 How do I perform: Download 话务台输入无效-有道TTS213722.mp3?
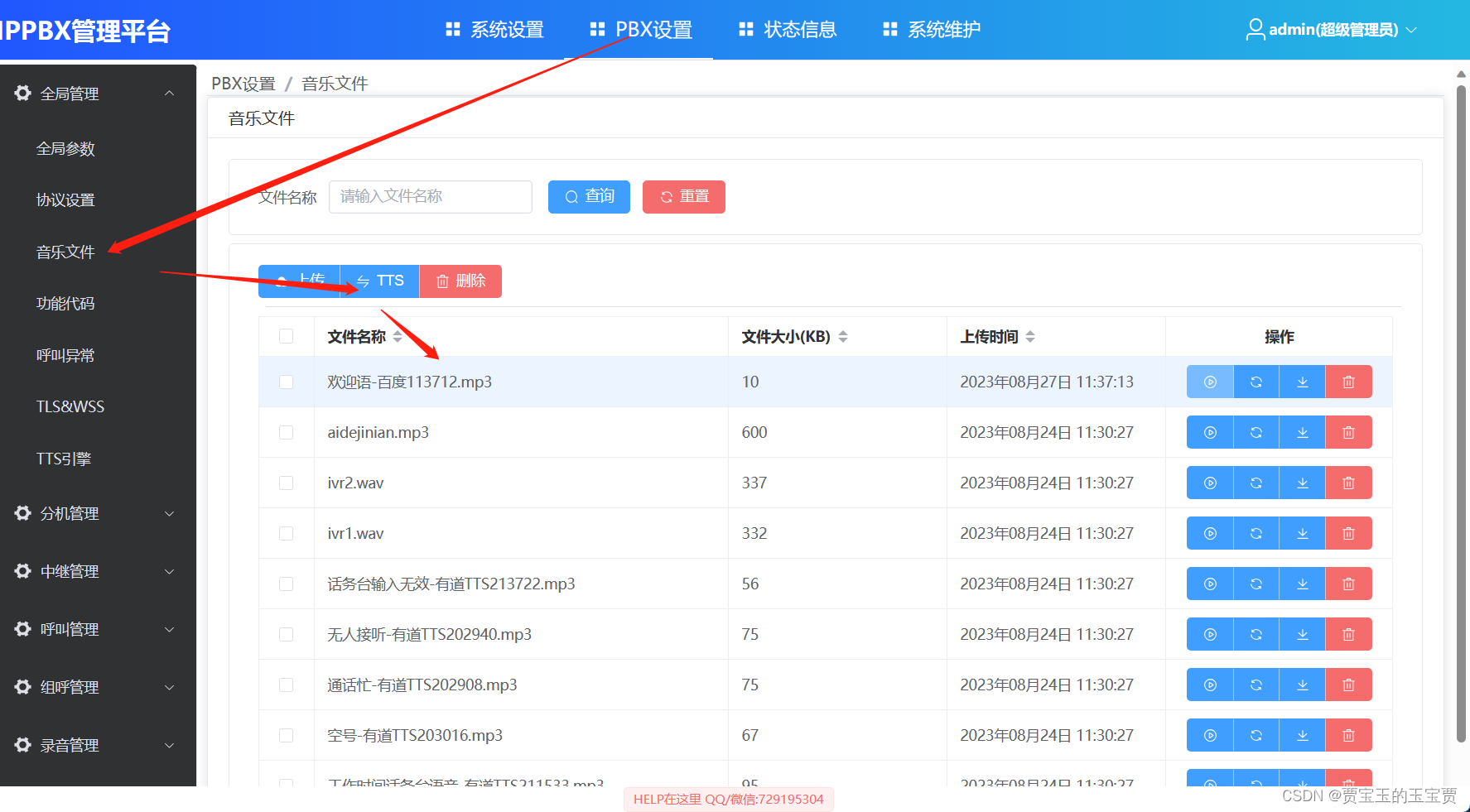(1303, 584)
